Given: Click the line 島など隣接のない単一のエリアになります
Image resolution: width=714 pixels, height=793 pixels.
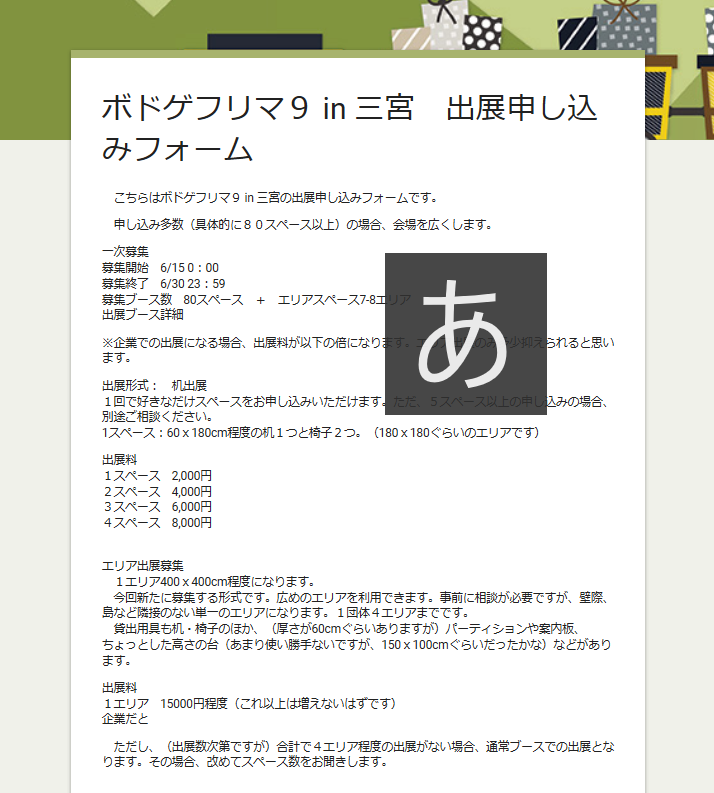Looking at the screenshot, I should [287, 612].
